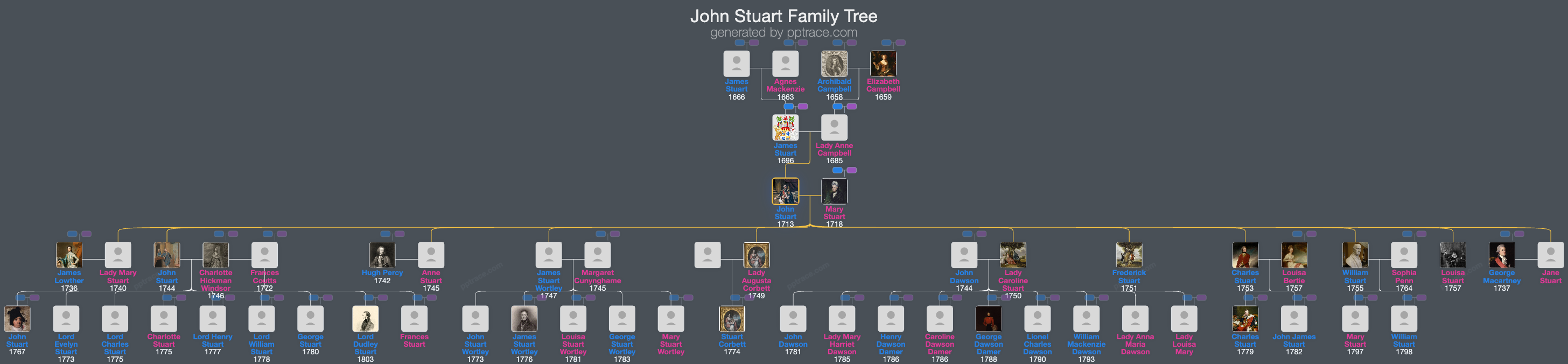Click the John Stuart Family Tree title
1568x364 pixels.
coord(783,17)
